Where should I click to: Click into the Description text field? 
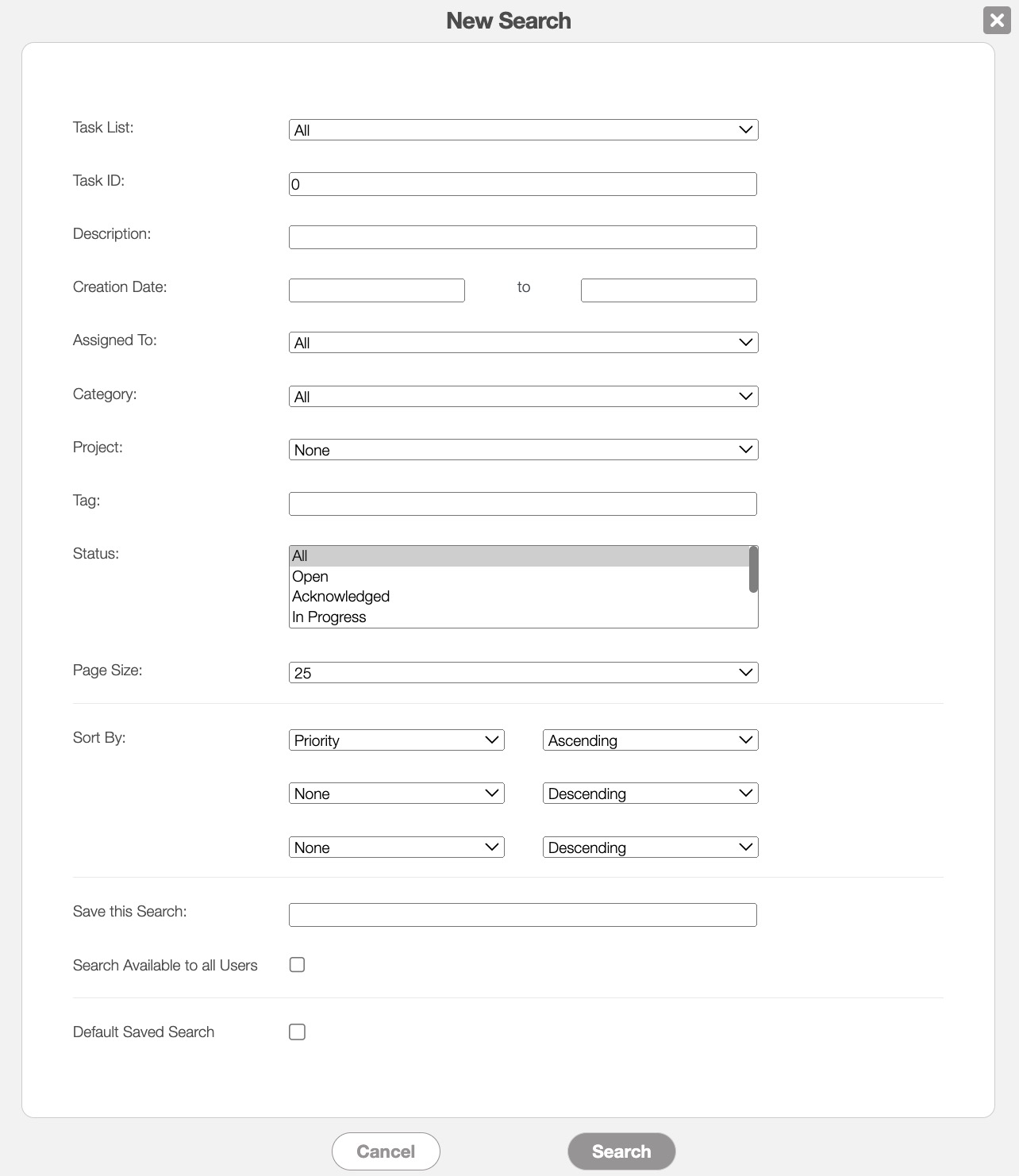(522, 237)
